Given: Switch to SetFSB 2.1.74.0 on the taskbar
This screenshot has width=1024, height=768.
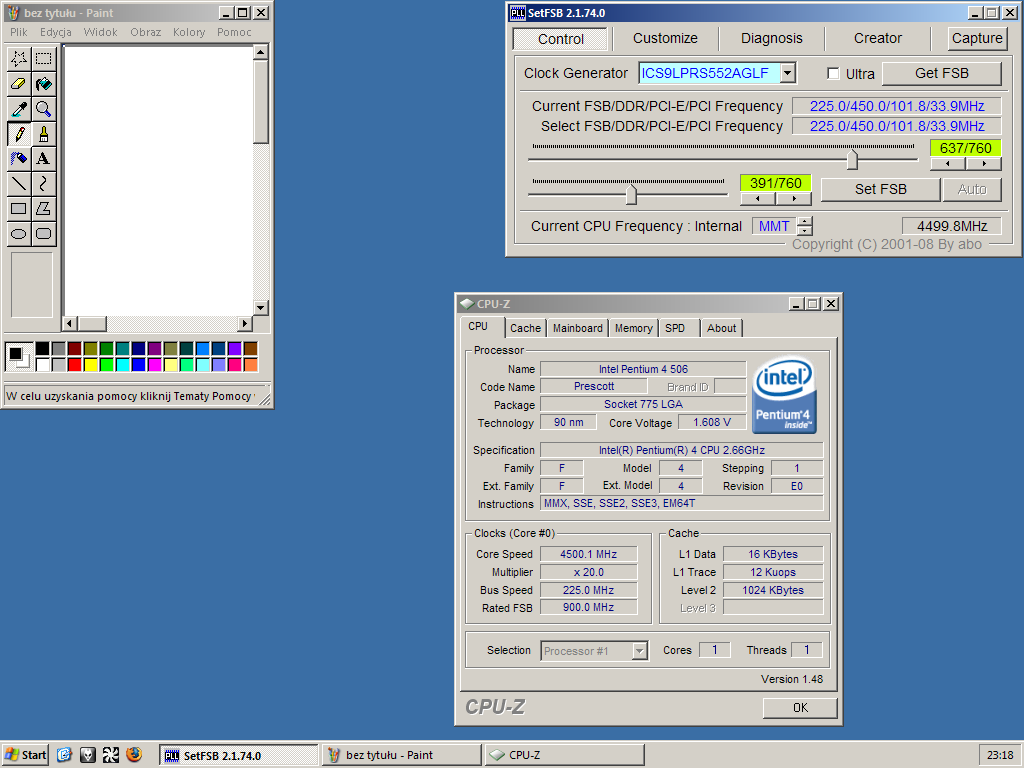Looking at the screenshot, I should pyautogui.click(x=238, y=755).
